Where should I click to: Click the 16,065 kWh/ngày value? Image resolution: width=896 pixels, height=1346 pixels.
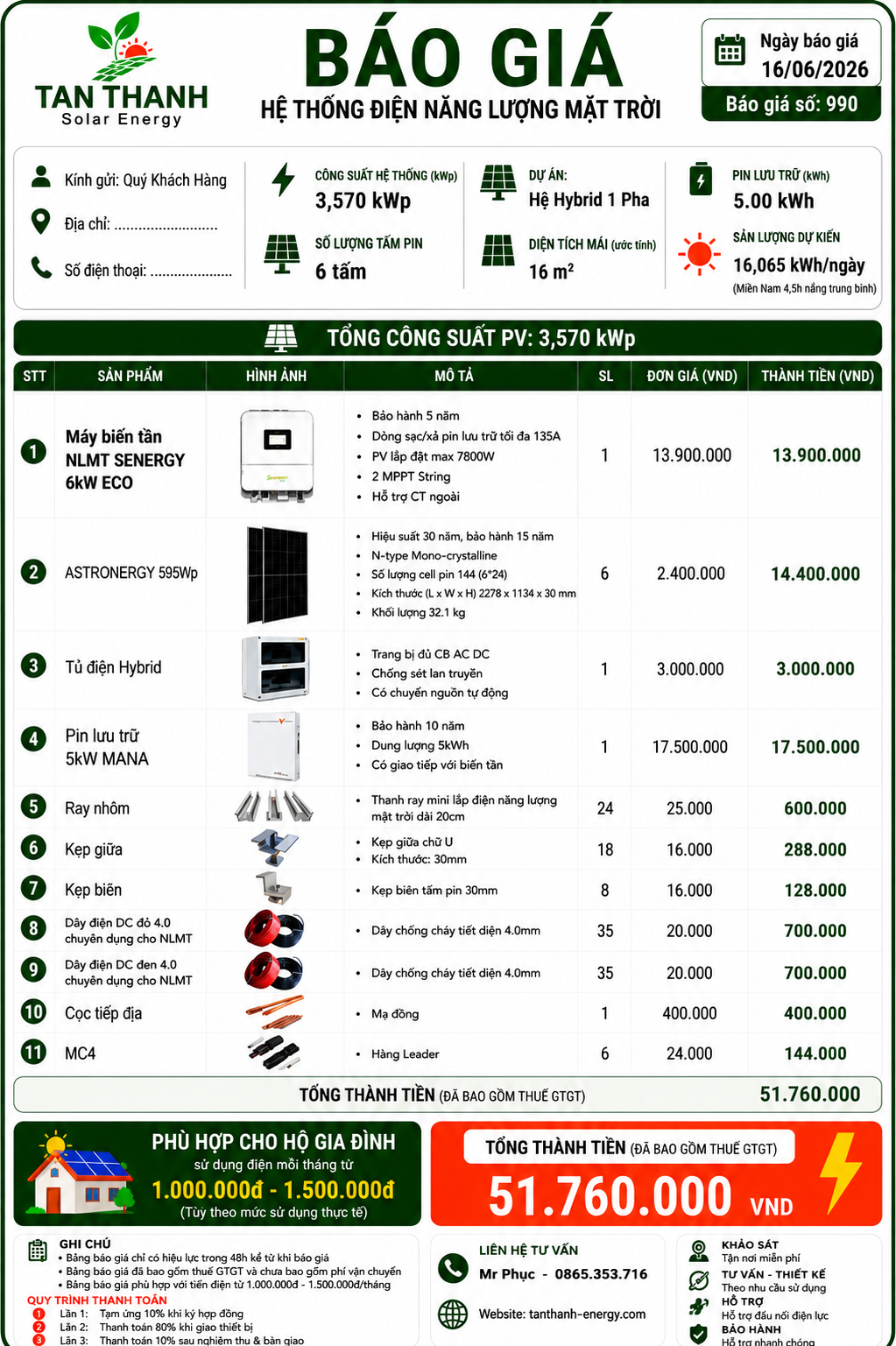tap(799, 265)
